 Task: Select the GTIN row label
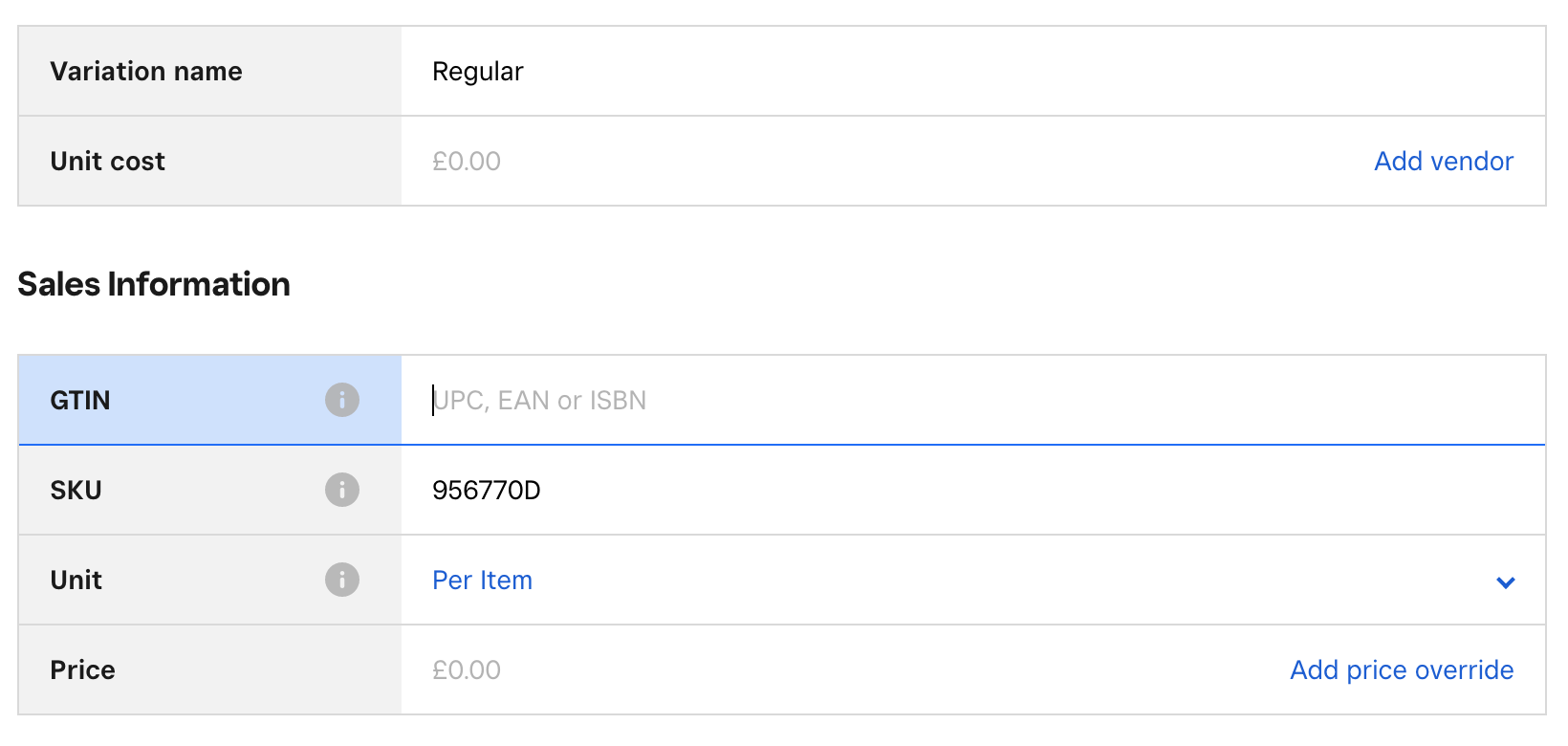(x=80, y=400)
